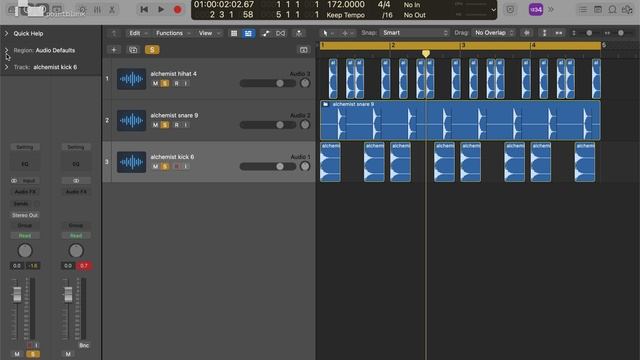Click the Catch Playhead button
This screenshot has width=640, height=360.
pos(299,33)
